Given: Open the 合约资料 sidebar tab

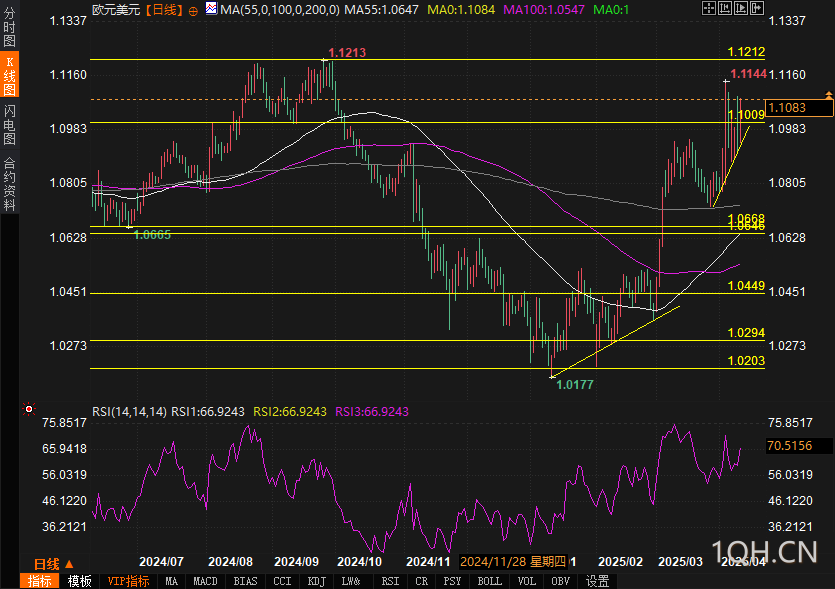Looking at the screenshot, I should coord(10,184).
